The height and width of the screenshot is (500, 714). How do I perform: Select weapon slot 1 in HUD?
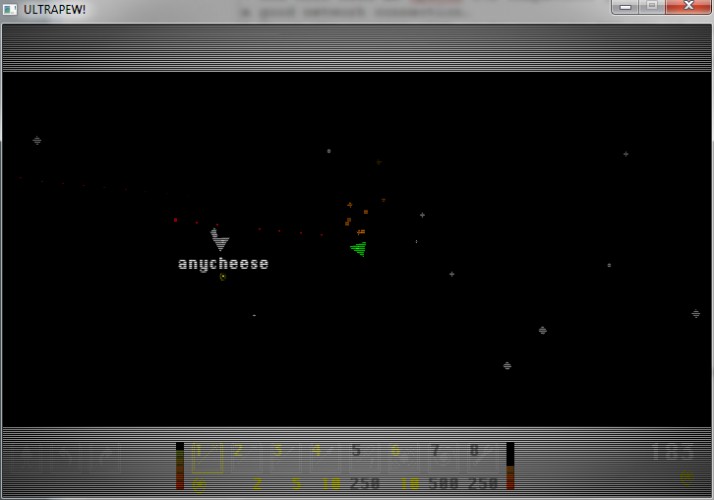(x=208, y=458)
